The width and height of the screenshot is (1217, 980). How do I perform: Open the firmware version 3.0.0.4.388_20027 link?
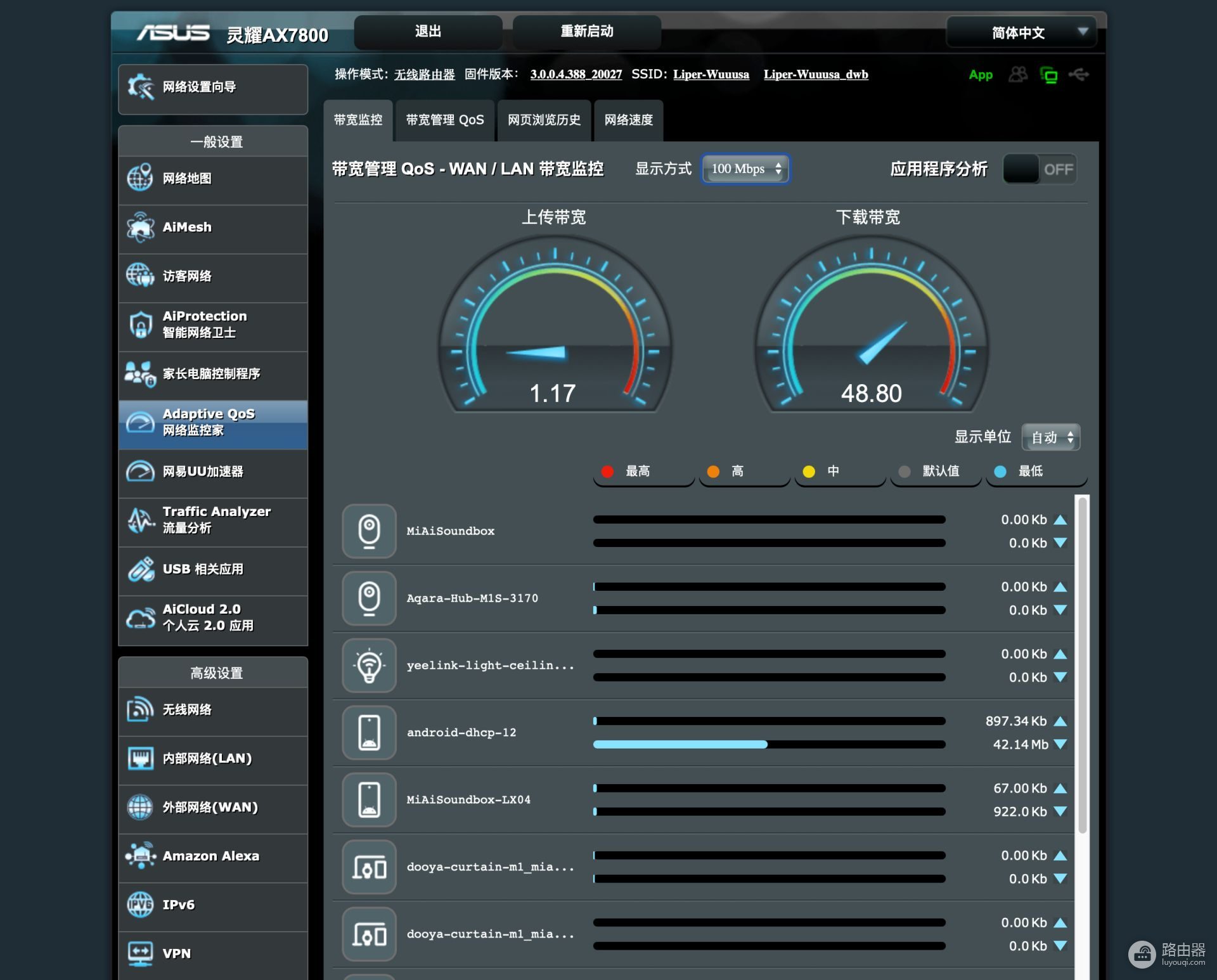pos(576,75)
